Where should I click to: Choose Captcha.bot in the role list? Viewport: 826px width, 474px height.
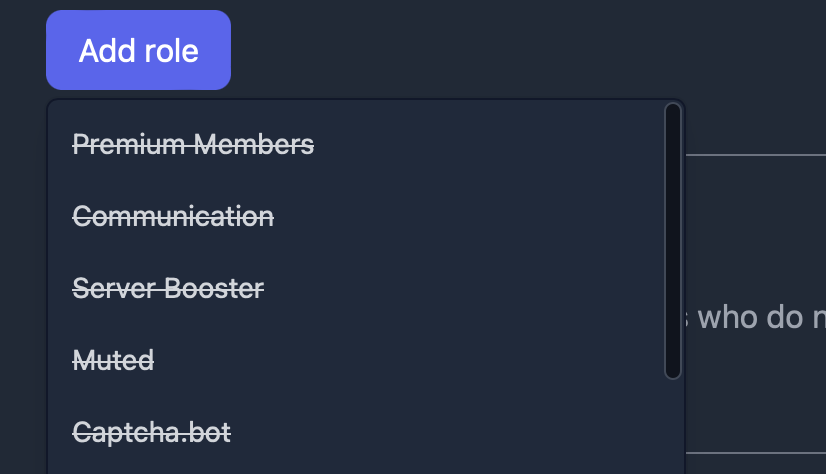pyautogui.click(x=152, y=432)
